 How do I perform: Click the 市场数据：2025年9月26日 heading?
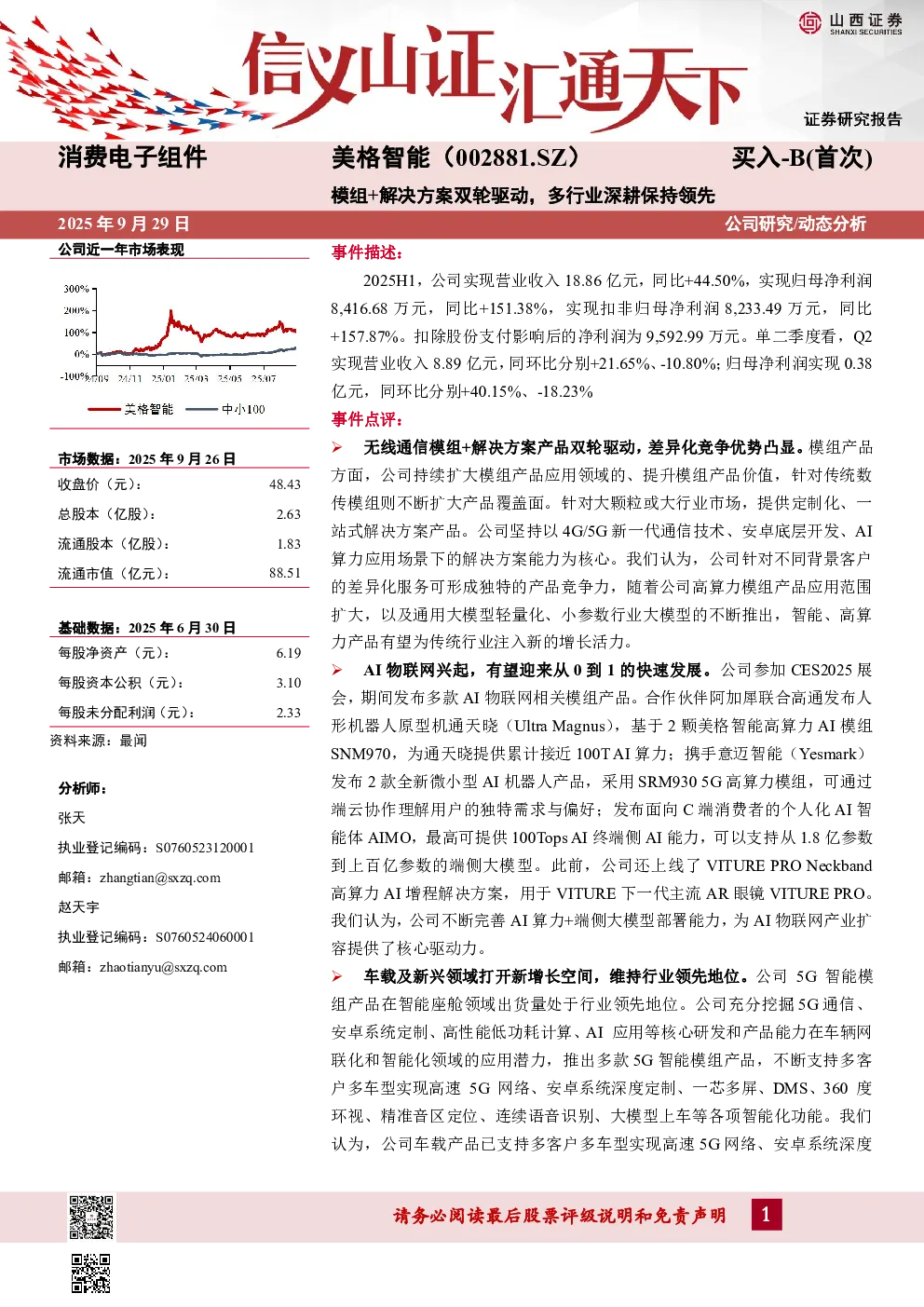[x=147, y=458]
